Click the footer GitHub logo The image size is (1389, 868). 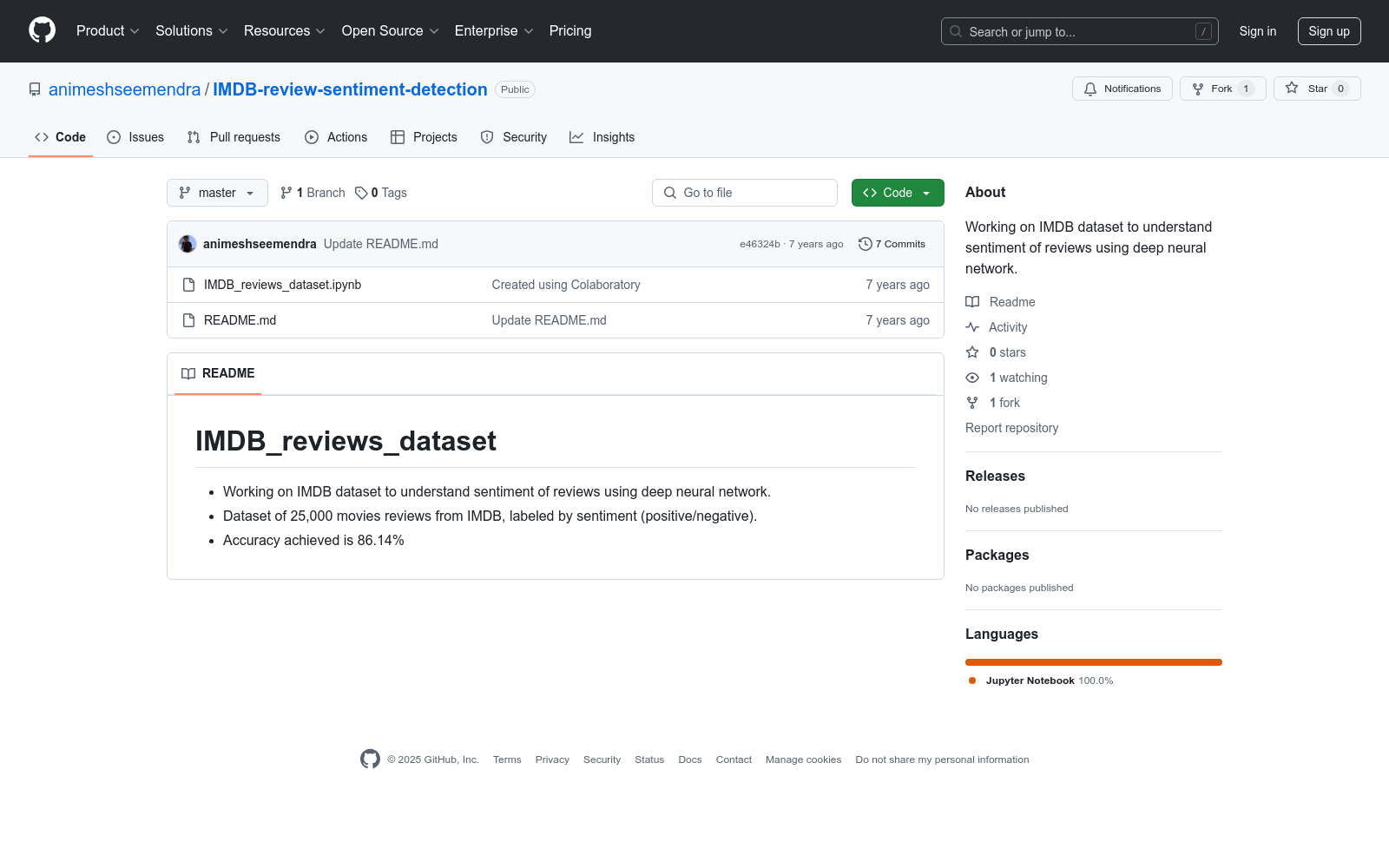point(370,759)
